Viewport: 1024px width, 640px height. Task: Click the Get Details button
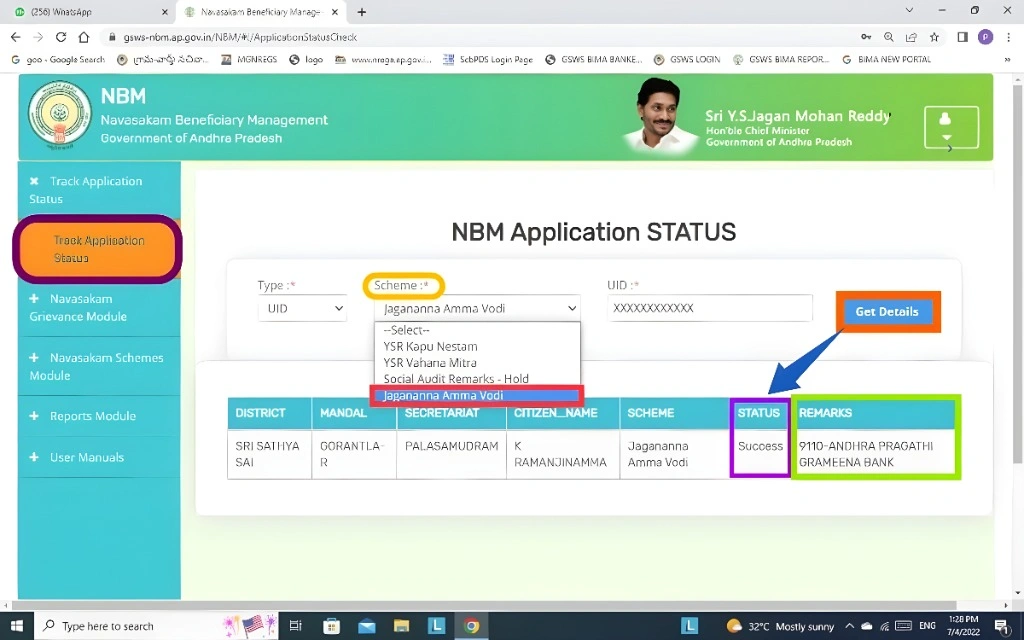coord(887,312)
